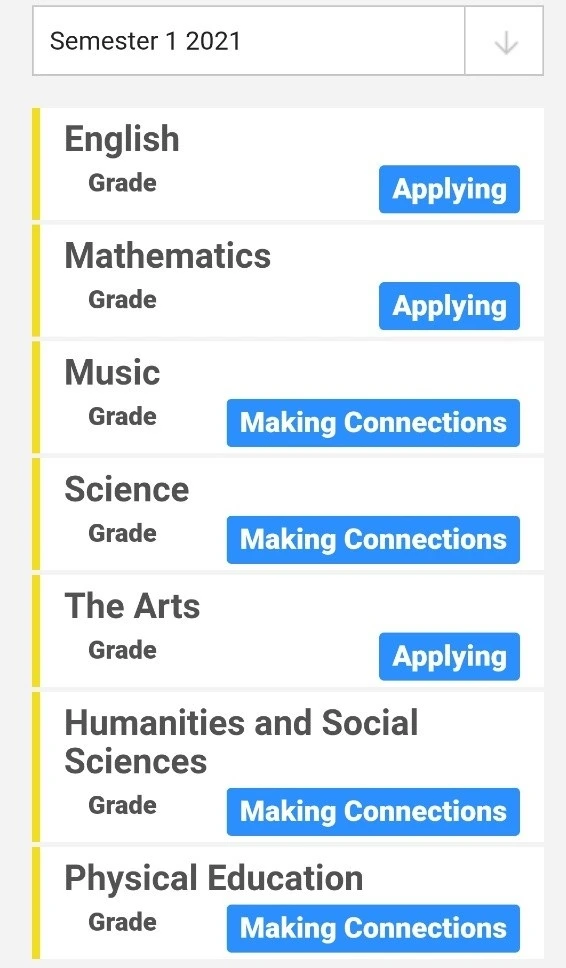The image size is (566, 968).
Task: Click the Applying badge for The Arts
Action: coord(449,656)
